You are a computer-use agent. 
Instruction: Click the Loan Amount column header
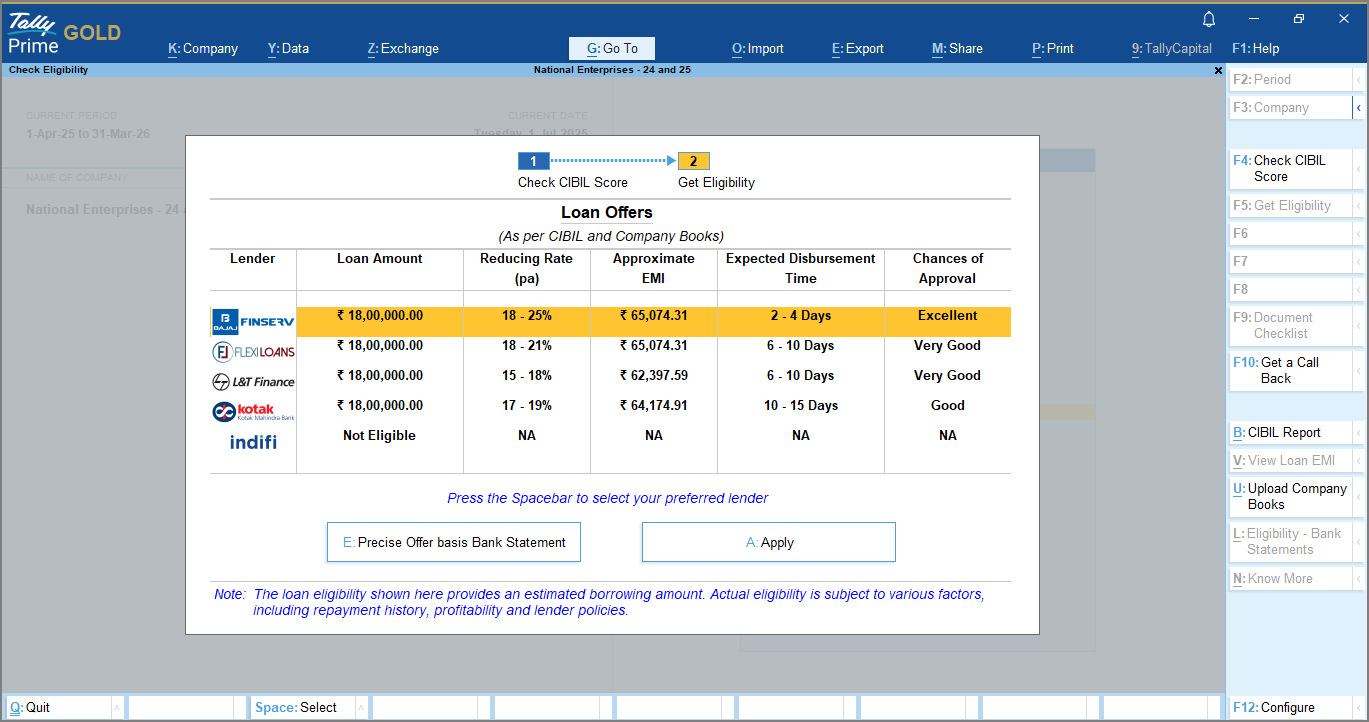click(x=379, y=258)
